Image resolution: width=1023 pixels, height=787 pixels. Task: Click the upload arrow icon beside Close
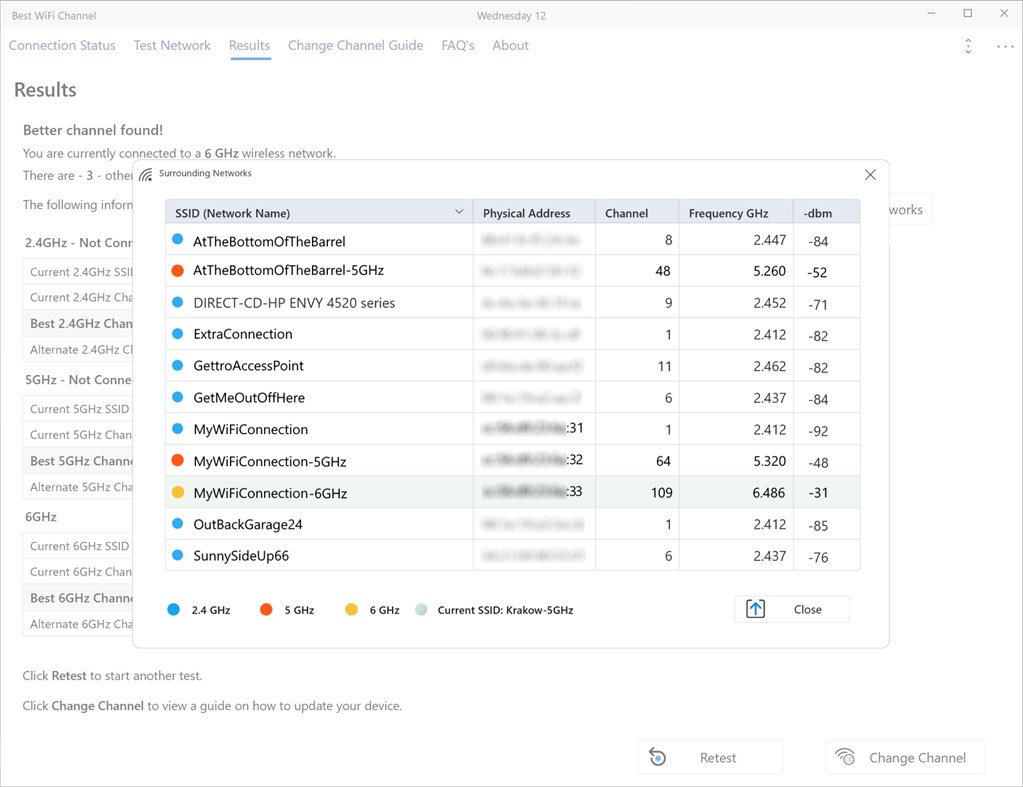[755, 608]
